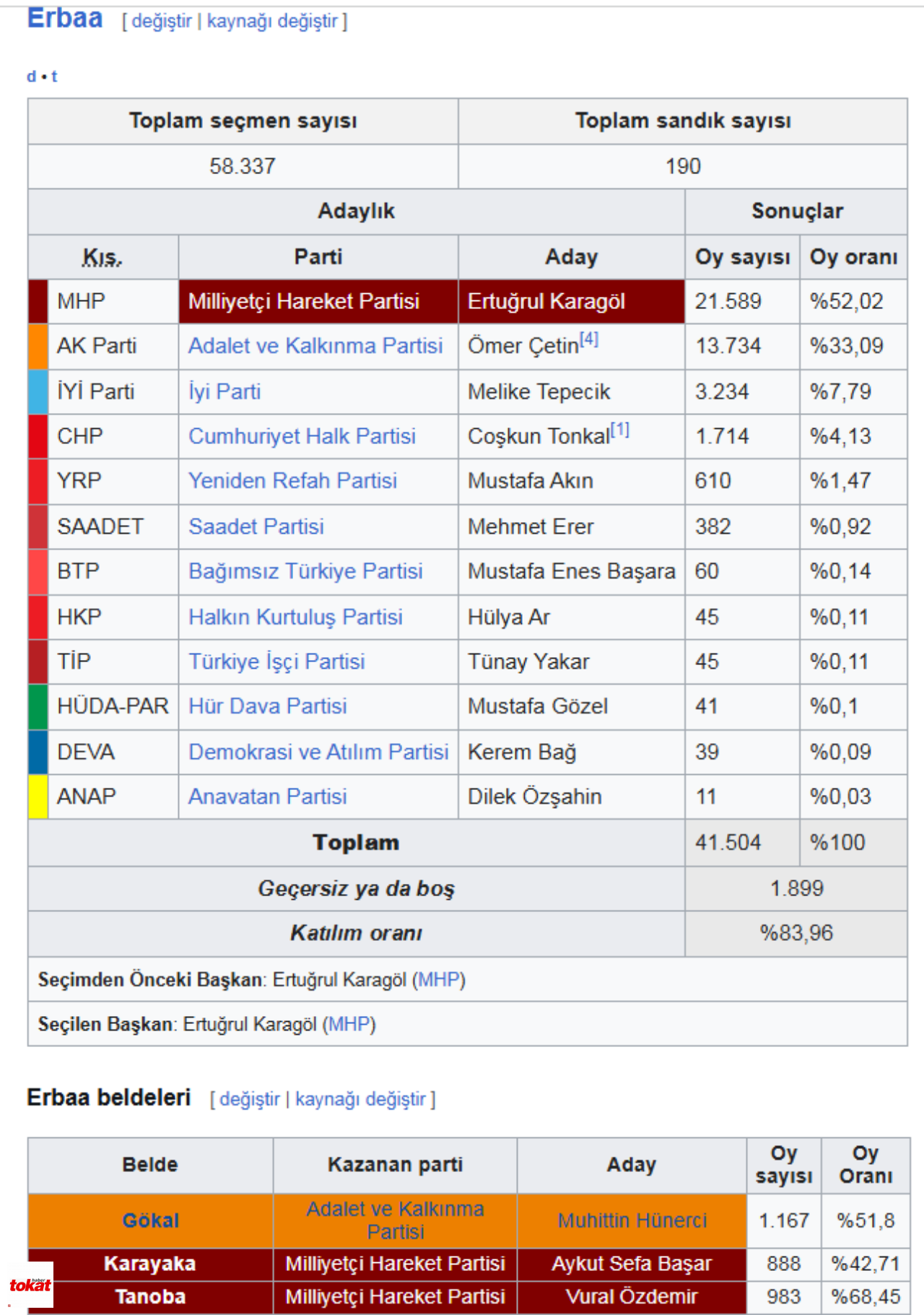924x1315 pixels.
Task: Click the ANAP yellow color cell
Action: (38, 797)
